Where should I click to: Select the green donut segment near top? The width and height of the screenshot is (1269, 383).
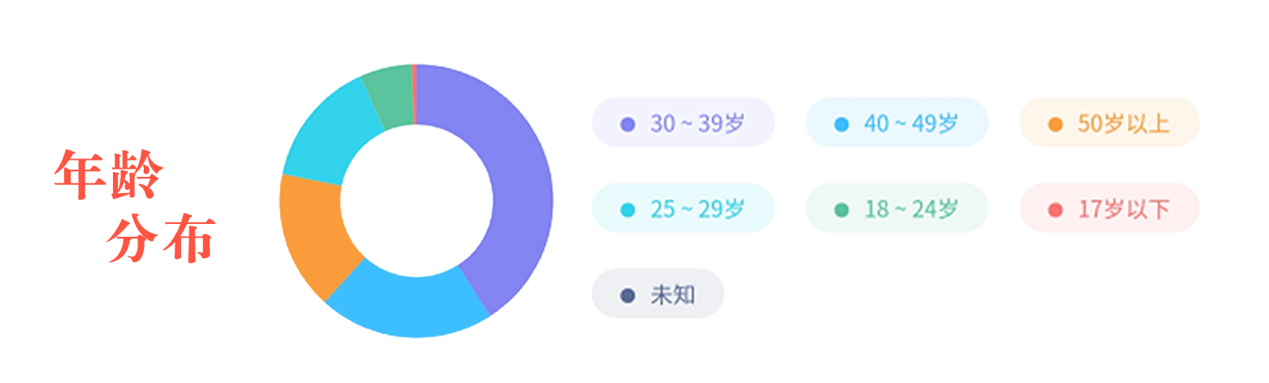[x=390, y=96]
